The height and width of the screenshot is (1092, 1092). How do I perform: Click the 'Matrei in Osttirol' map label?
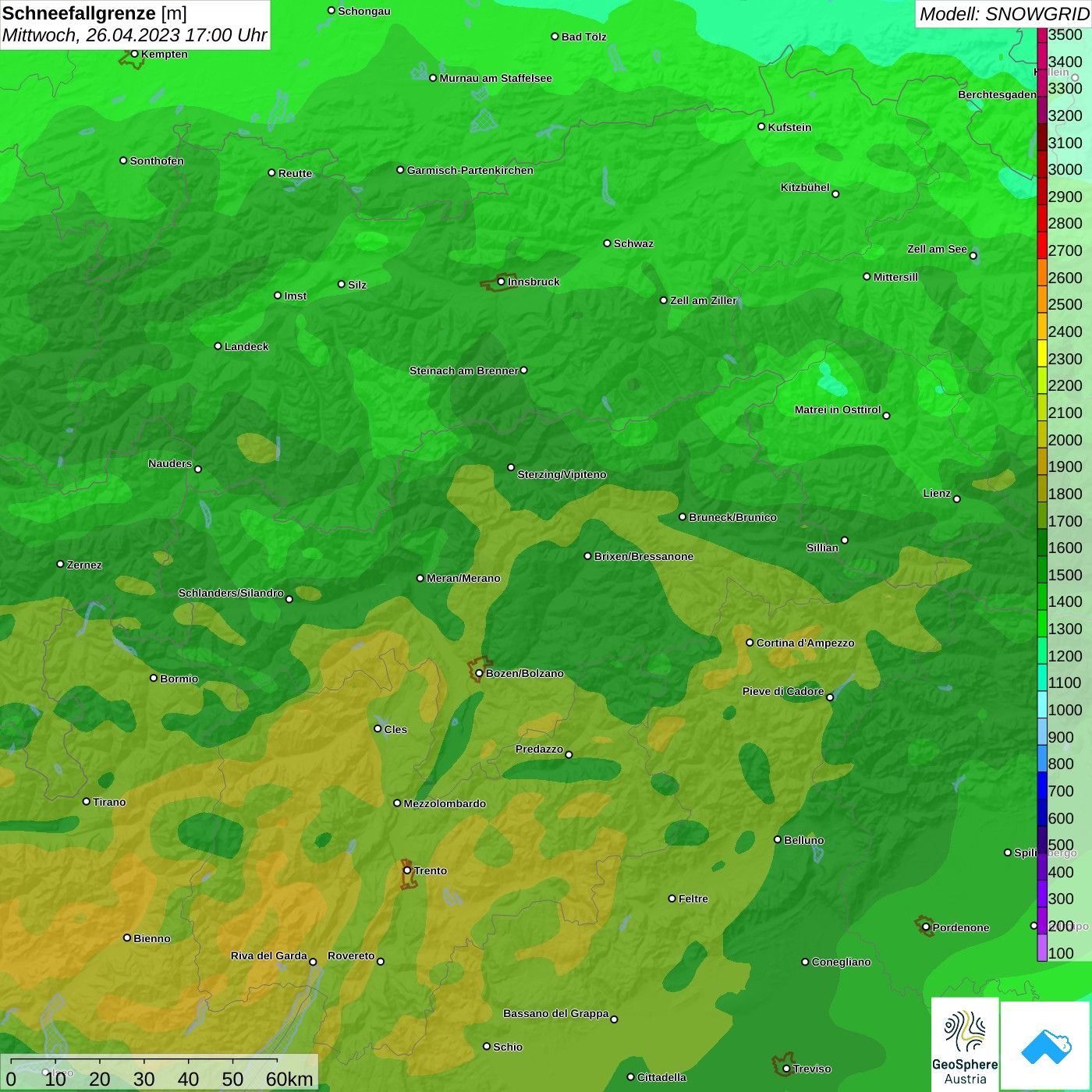[x=838, y=409]
